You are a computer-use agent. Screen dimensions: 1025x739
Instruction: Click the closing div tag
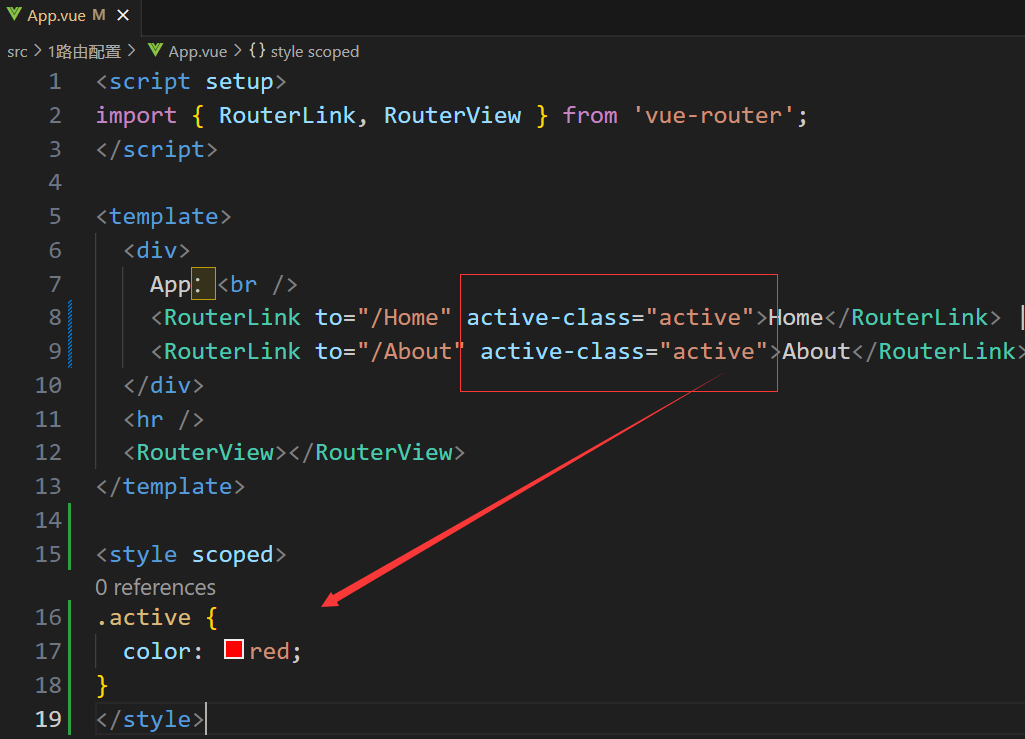(x=163, y=386)
